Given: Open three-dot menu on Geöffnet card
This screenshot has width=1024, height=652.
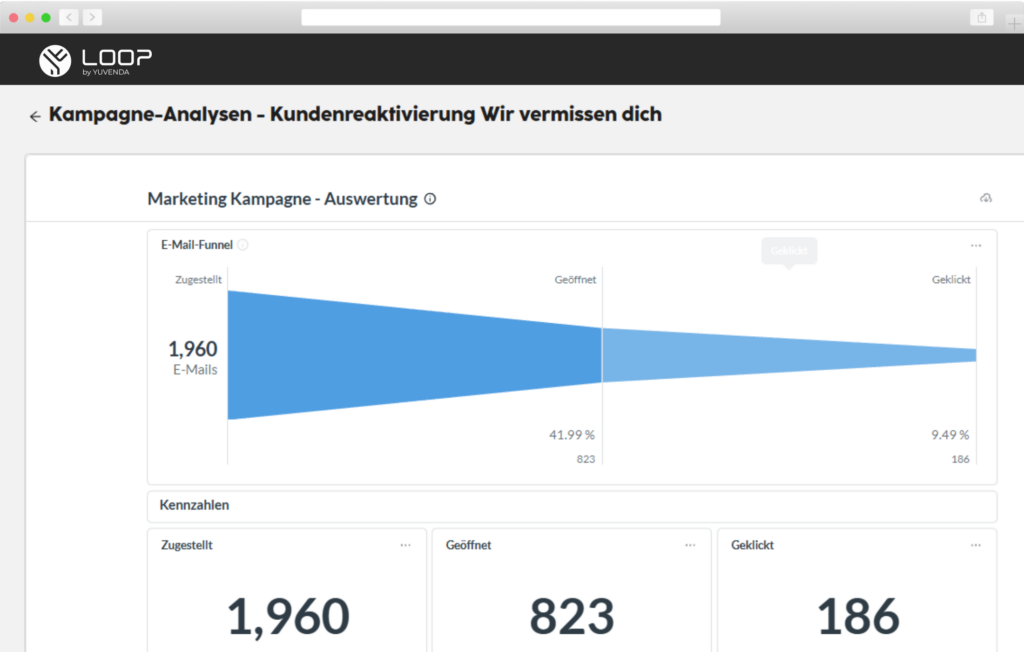Looking at the screenshot, I should tap(690, 545).
